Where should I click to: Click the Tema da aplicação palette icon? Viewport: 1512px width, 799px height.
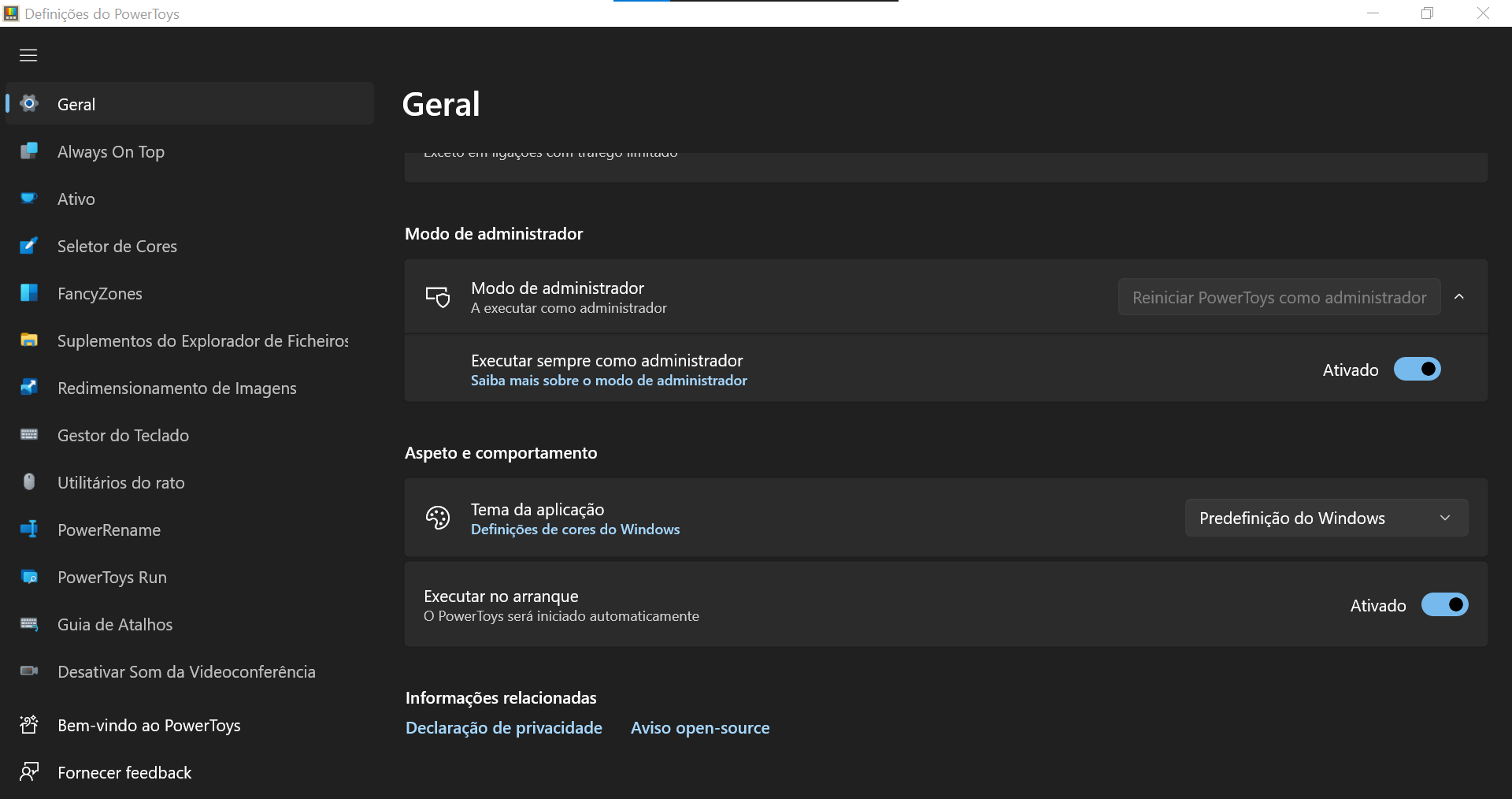pyautogui.click(x=438, y=518)
